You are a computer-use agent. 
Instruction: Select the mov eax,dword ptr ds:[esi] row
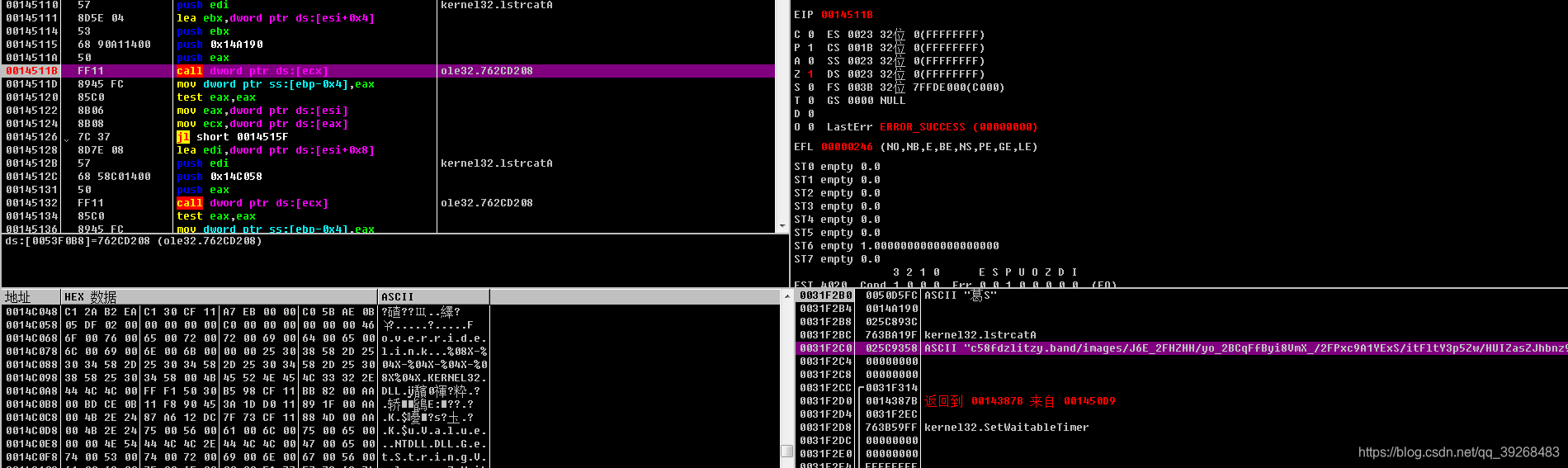tap(388, 111)
